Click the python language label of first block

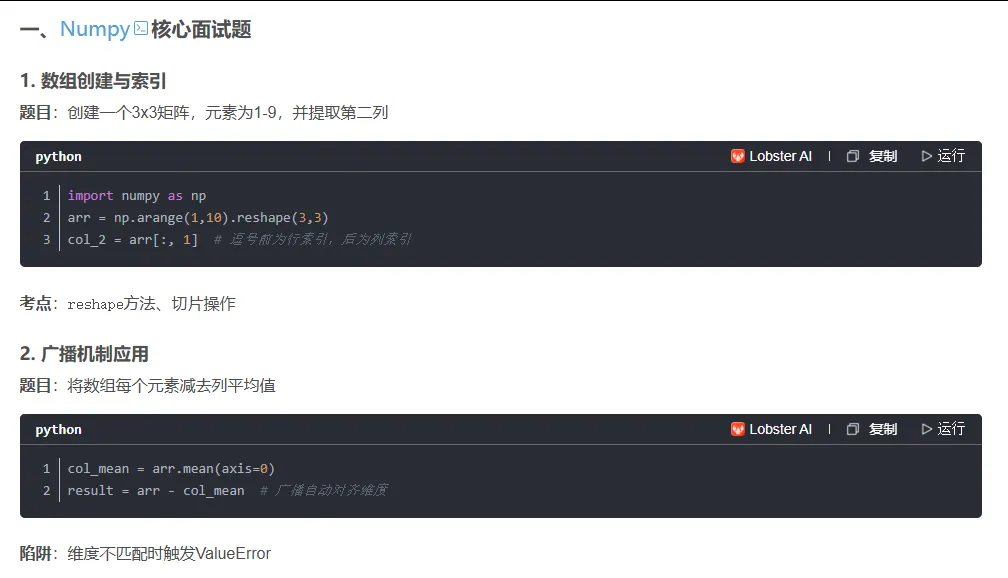pos(58,157)
